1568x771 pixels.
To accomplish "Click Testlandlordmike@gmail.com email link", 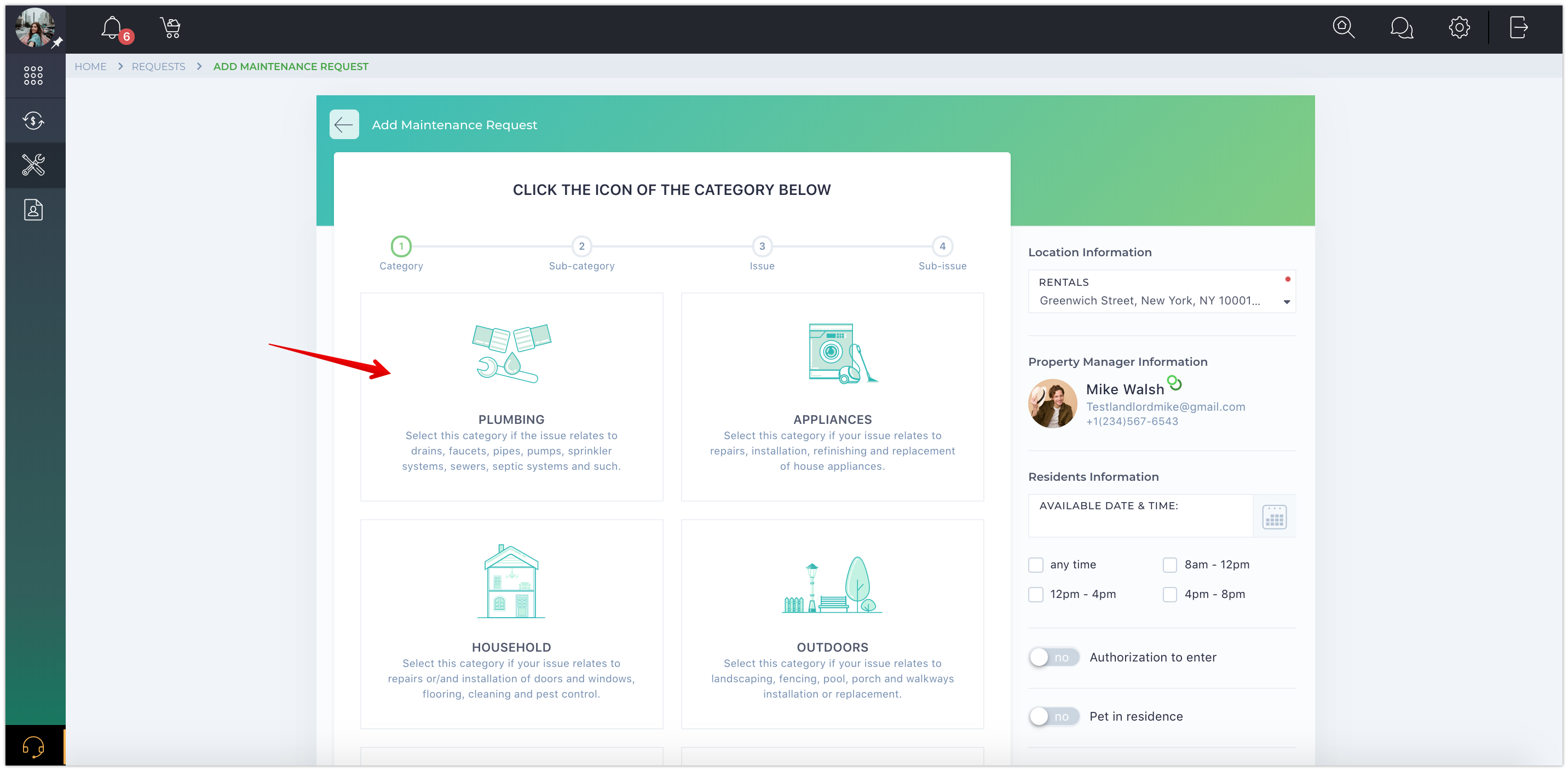I will pyautogui.click(x=1166, y=407).
